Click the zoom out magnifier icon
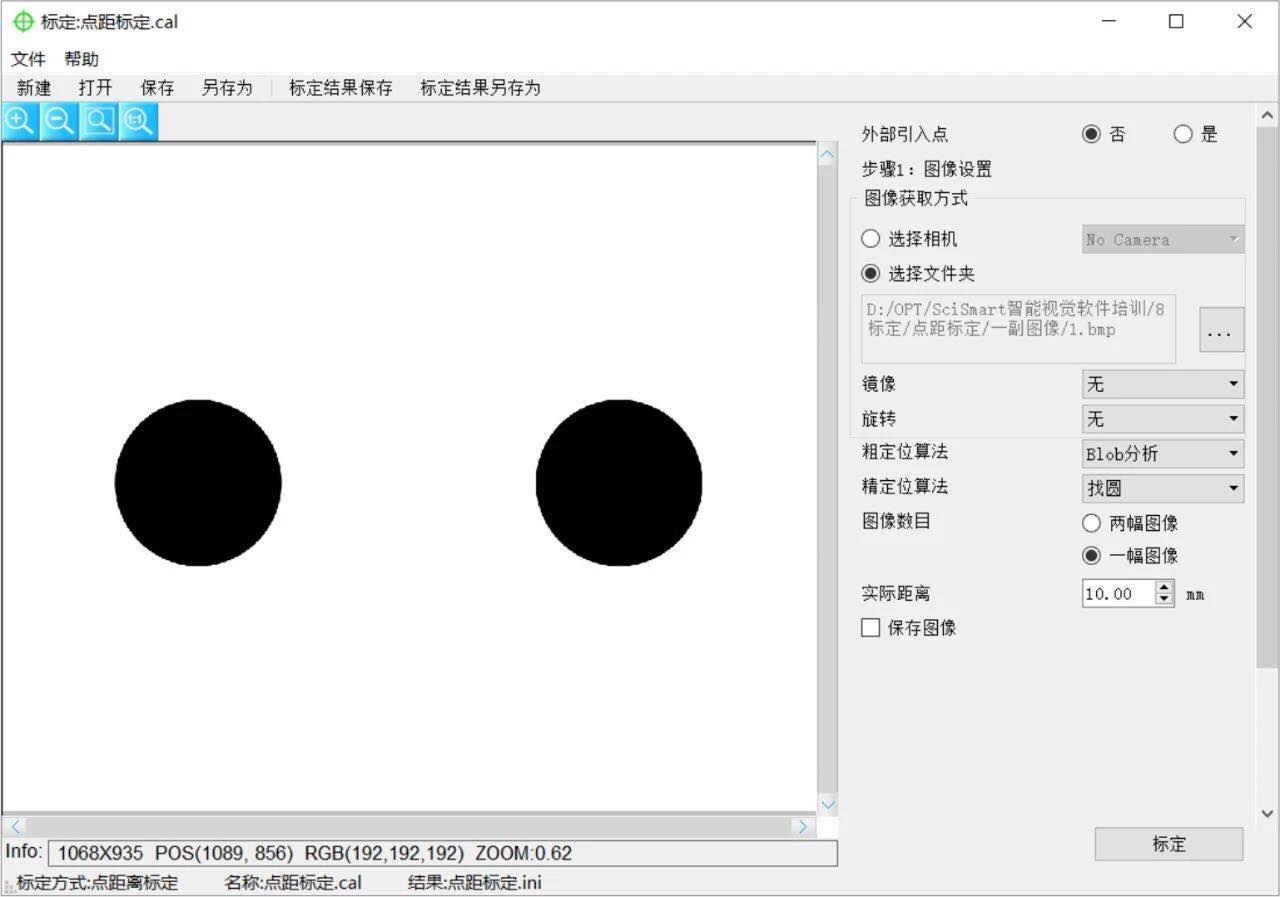1280x897 pixels. pos(59,122)
